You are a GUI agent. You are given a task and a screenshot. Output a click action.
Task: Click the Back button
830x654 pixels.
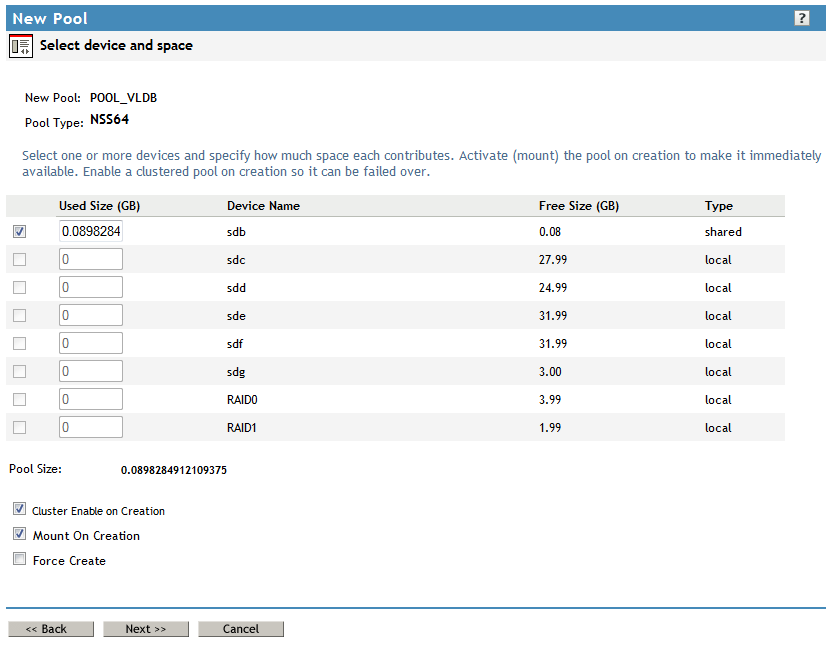(x=51, y=628)
